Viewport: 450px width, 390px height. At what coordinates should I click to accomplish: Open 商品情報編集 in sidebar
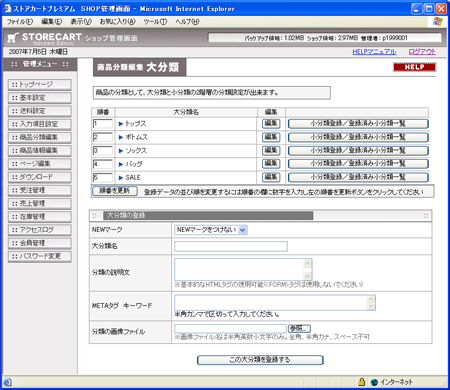click(40, 151)
